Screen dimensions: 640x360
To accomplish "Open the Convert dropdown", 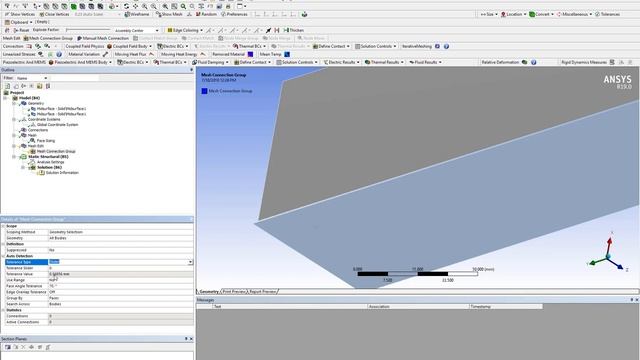I will pos(541,14).
